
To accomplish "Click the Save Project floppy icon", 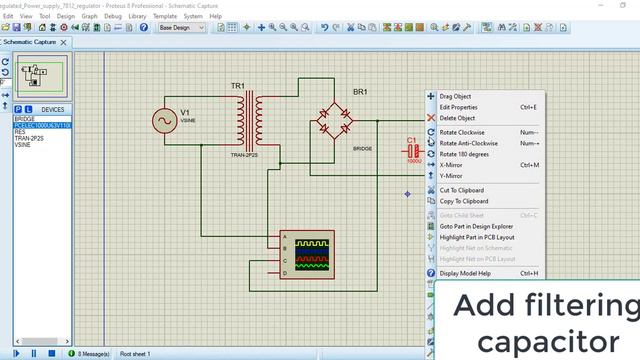I will [16, 27].
